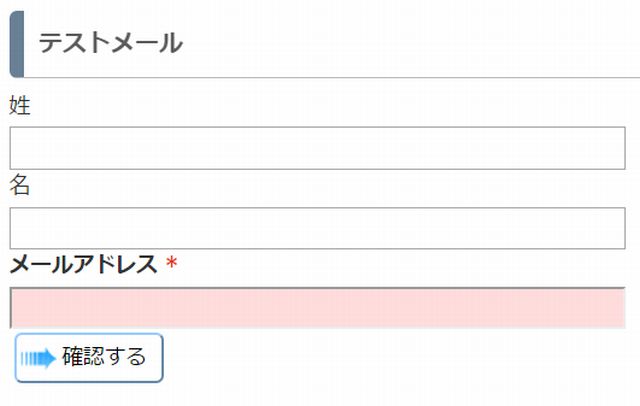Screen dimensions: 640x406
Task: Submit the form with the confirm button
Action: 89,358
